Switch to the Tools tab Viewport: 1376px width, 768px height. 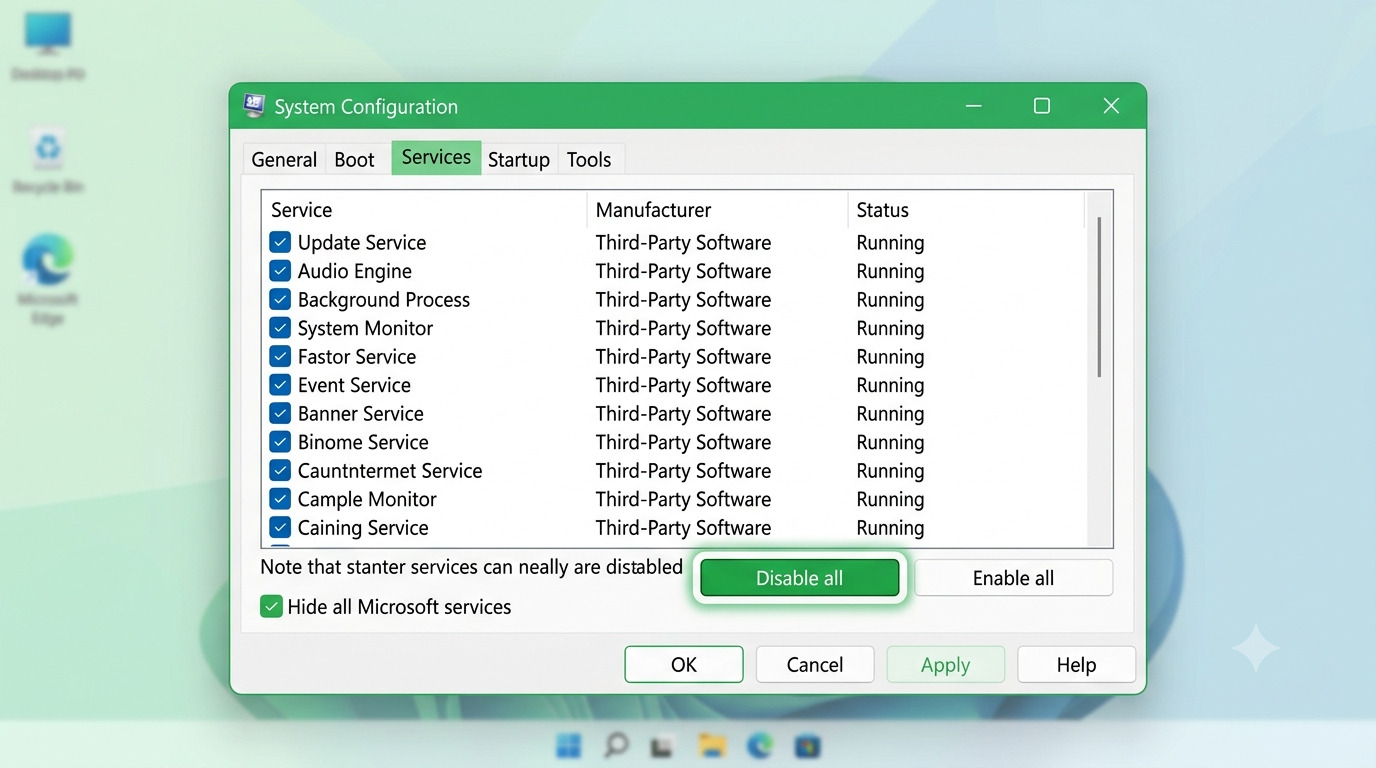pos(589,159)
